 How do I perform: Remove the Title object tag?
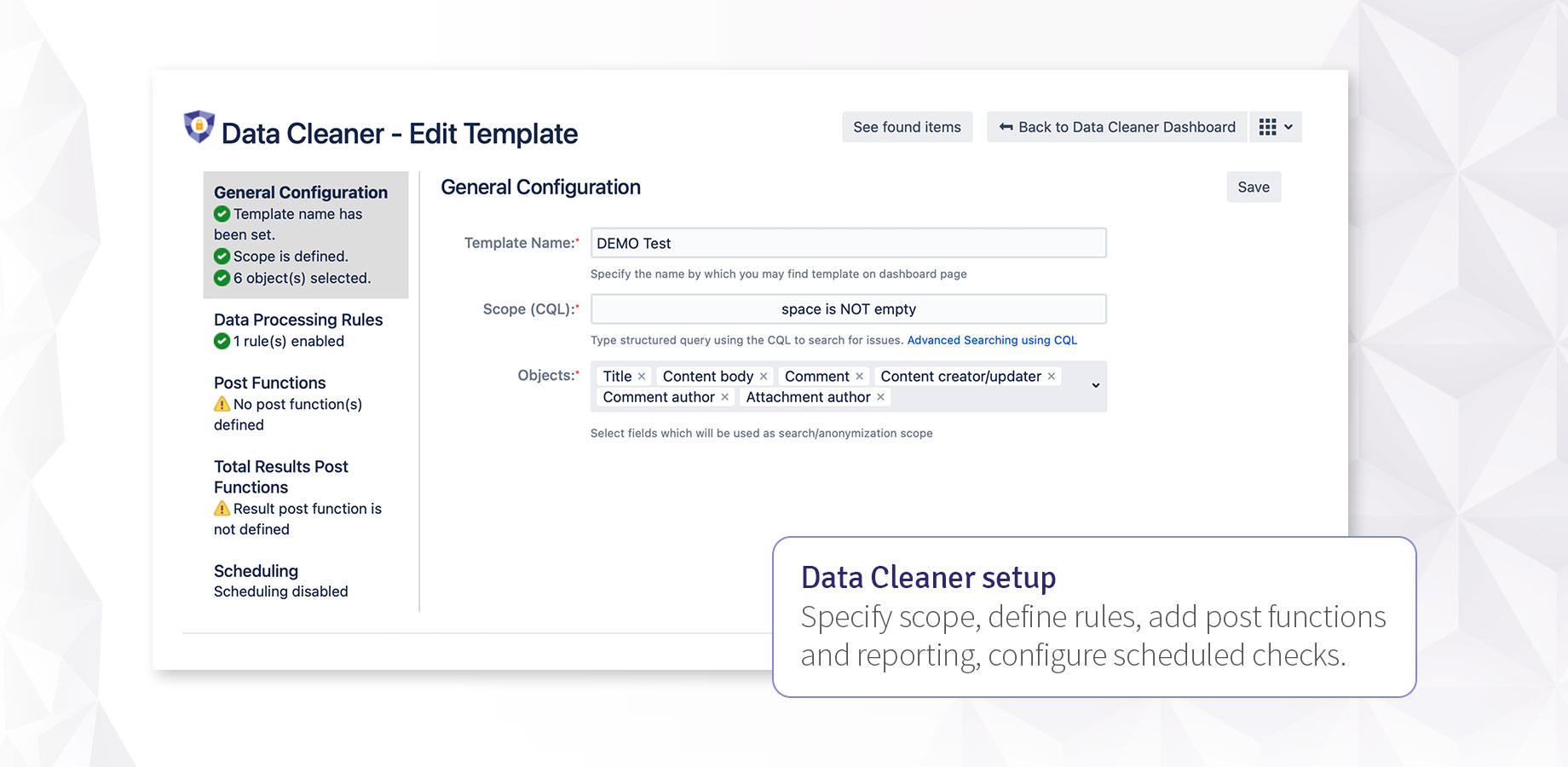tap(642, 377)
